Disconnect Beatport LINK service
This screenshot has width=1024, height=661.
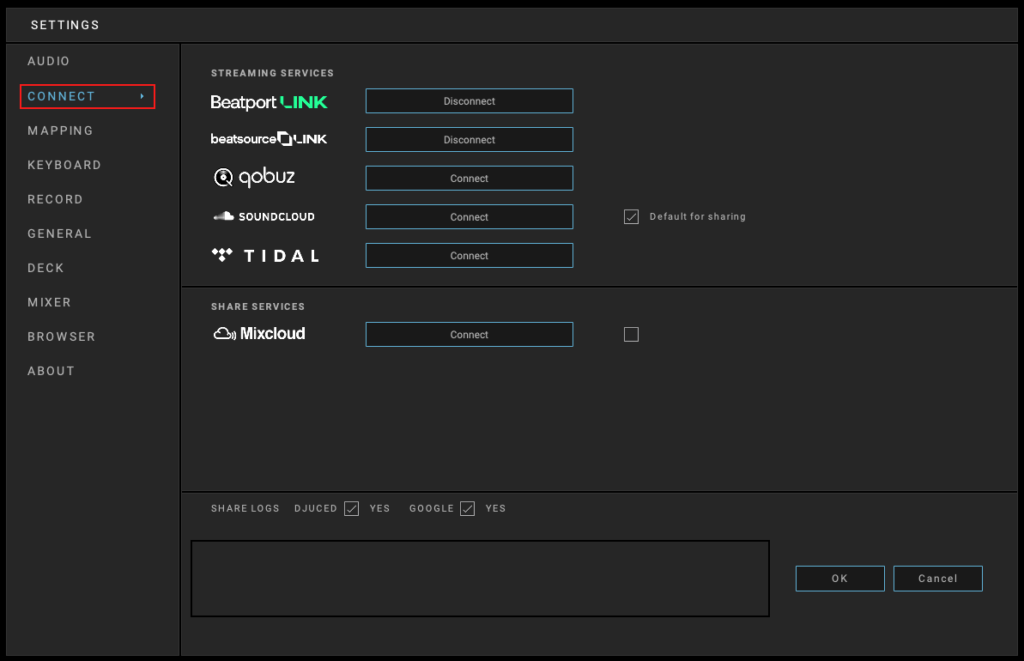(x=469, y=101)
